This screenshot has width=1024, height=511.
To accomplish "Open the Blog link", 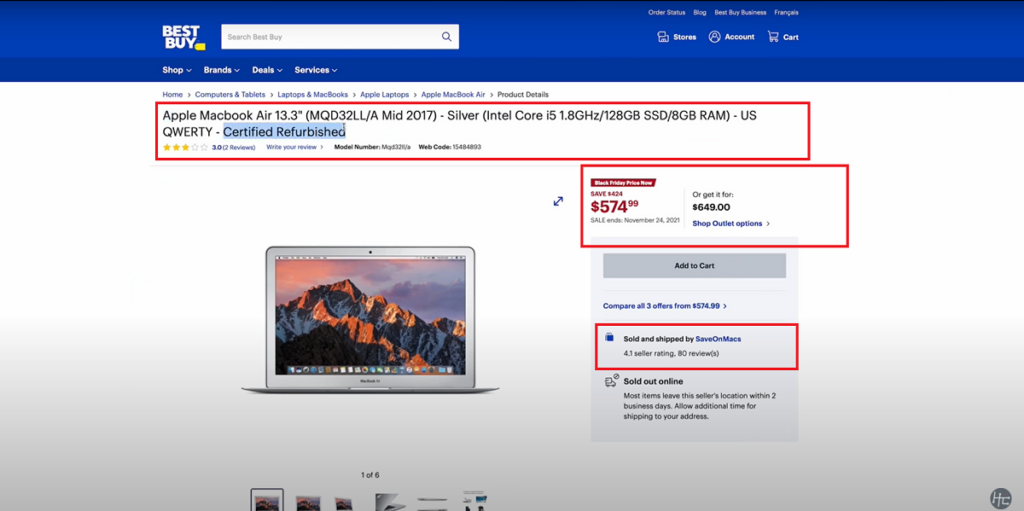I will [699, 12].
